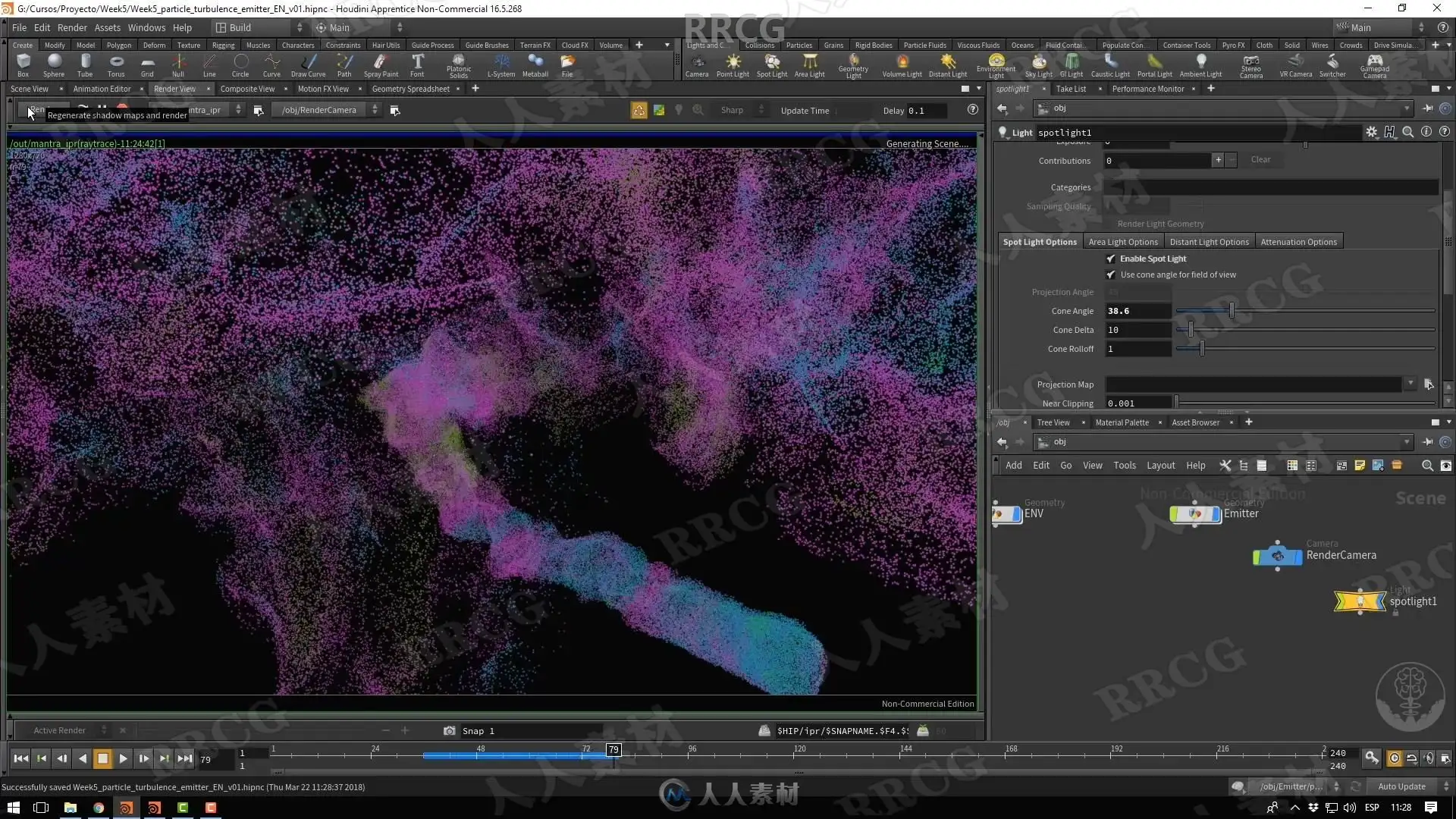Viewport: 1456px width, 819px height.
Task: Uncheck Use cone angle for field of view
Action: click(1111, 275)
